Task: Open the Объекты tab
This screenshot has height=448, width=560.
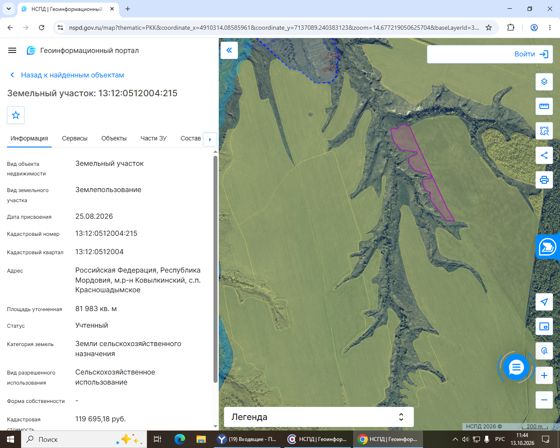Action: click(114, 139)
